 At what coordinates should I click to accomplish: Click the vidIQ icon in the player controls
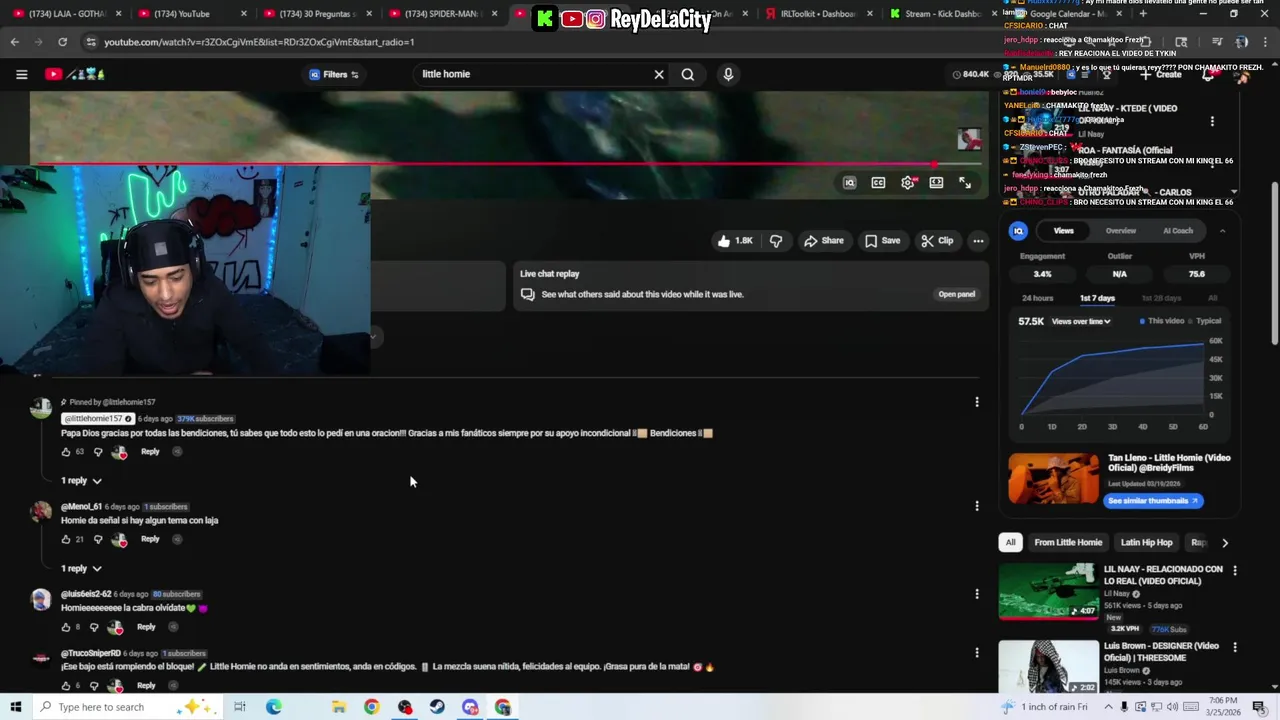tap(849, 183)
